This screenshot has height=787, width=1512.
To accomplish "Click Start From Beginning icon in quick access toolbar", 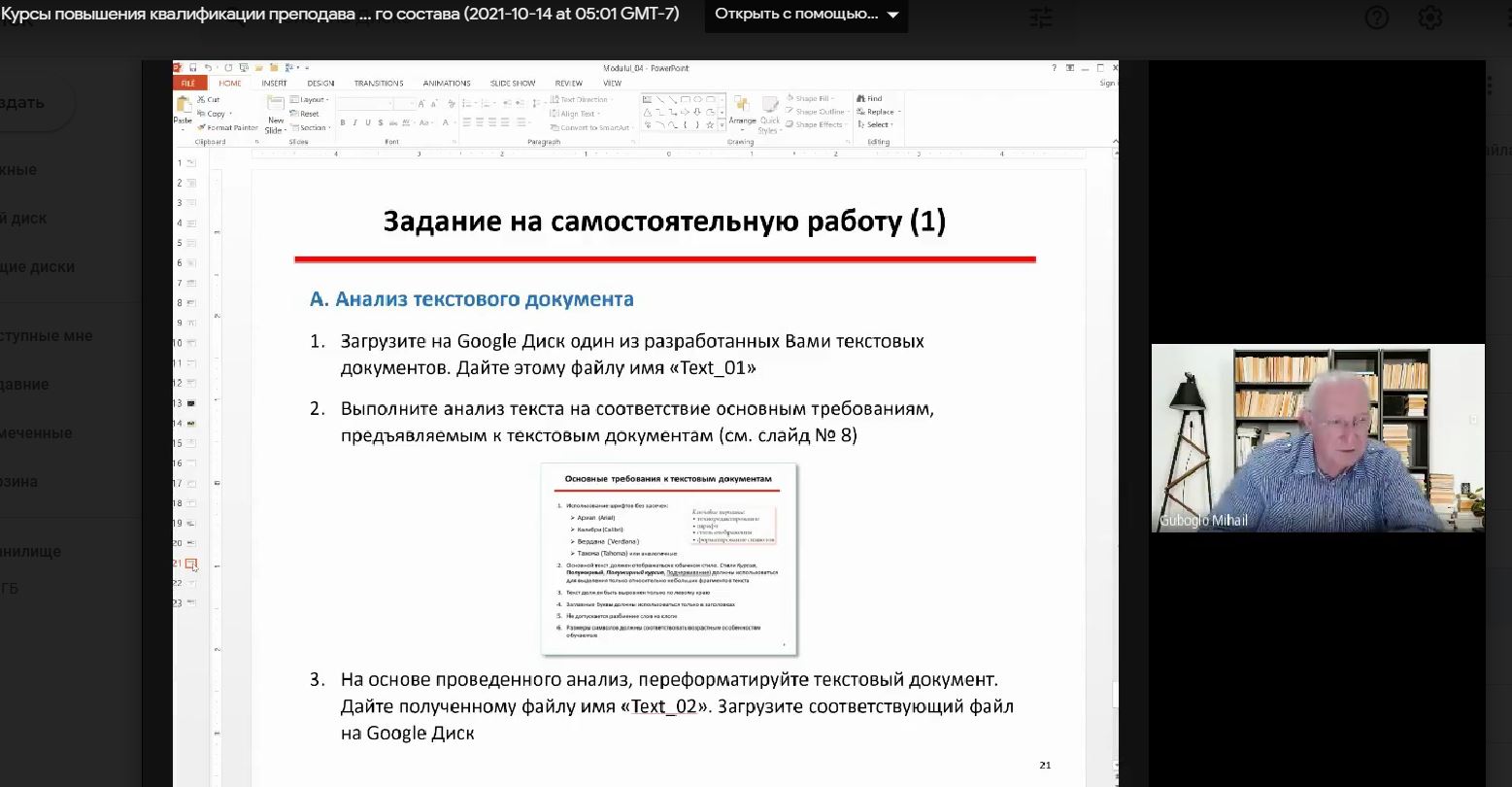I will click(x=244, y=68).
